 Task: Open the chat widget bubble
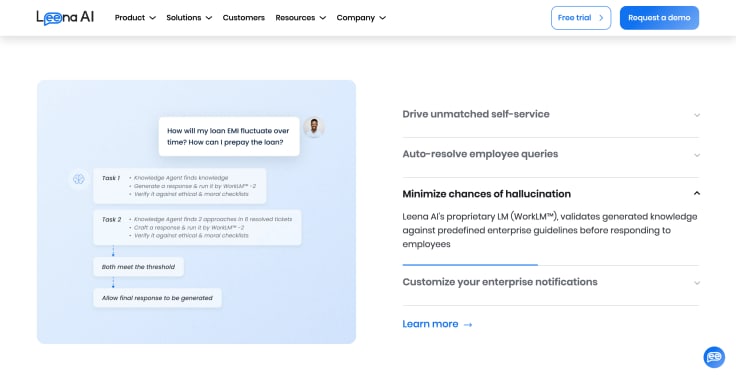[x=714, y=357]
